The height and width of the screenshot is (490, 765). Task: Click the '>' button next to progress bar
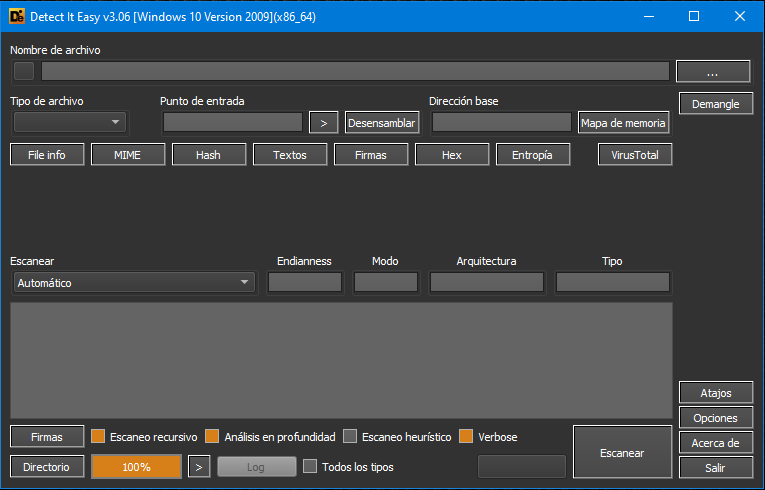pyautogui.click(x=199, y=467)
